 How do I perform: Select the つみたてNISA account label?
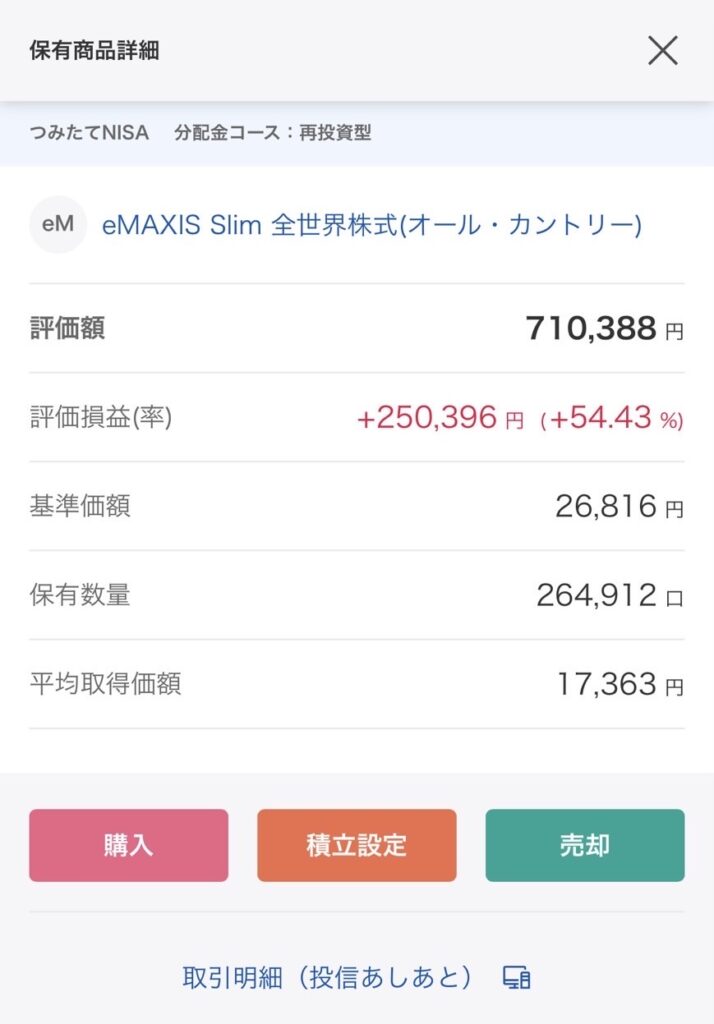[x=89, y=133]
